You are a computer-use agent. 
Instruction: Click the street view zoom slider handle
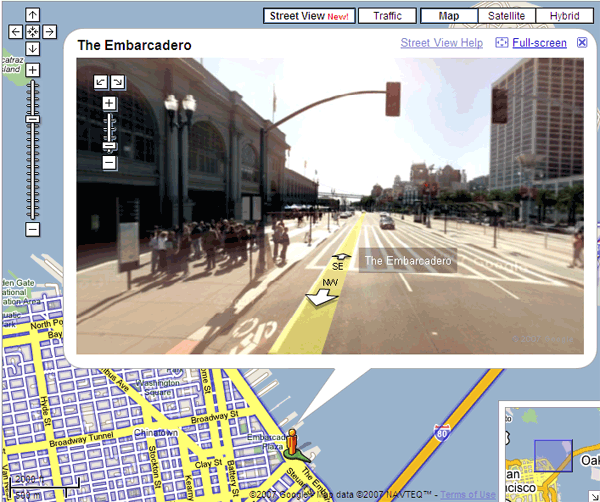pyautogui.click(x=109, y=147)
